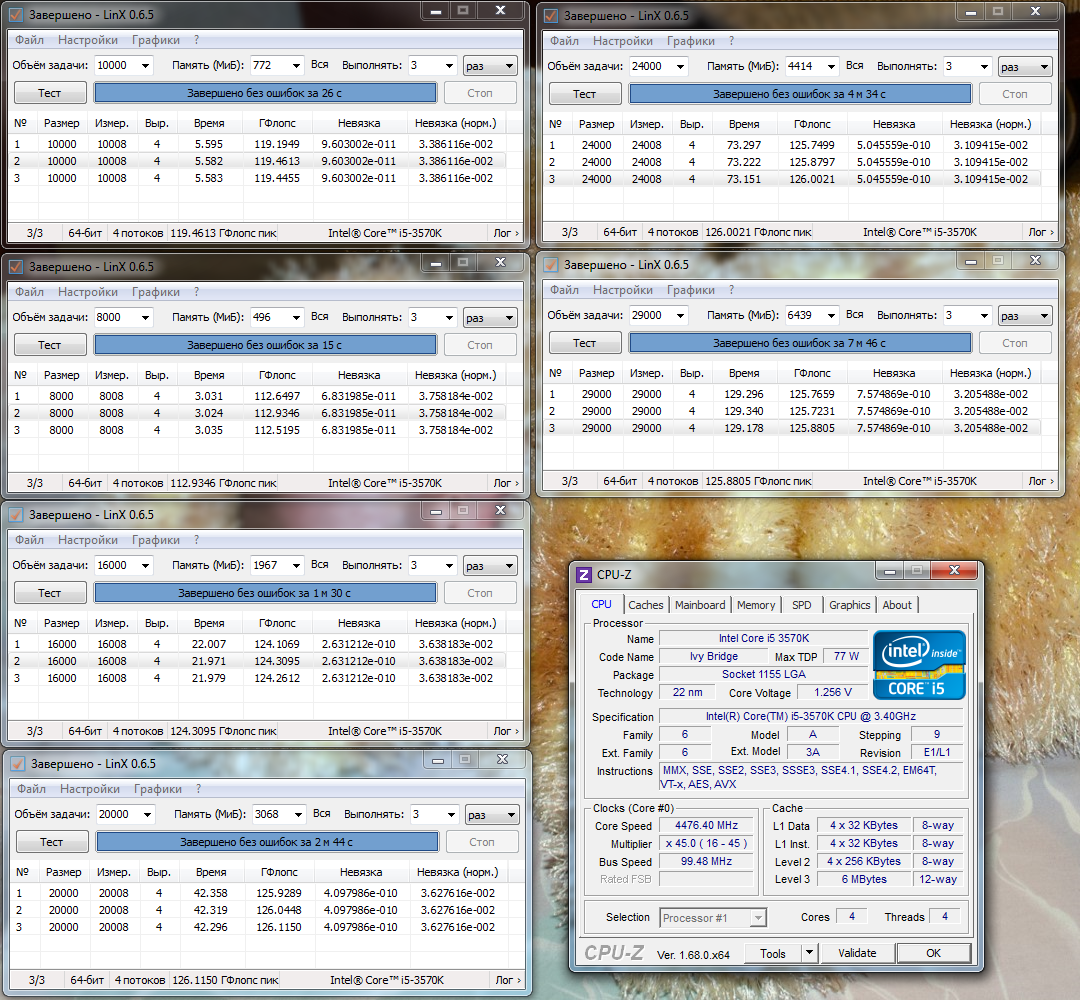Screen dimensions: 1080x1000
Task: Switch to the Mainboard tab in CPU-Z
Action: coord(700,605)
